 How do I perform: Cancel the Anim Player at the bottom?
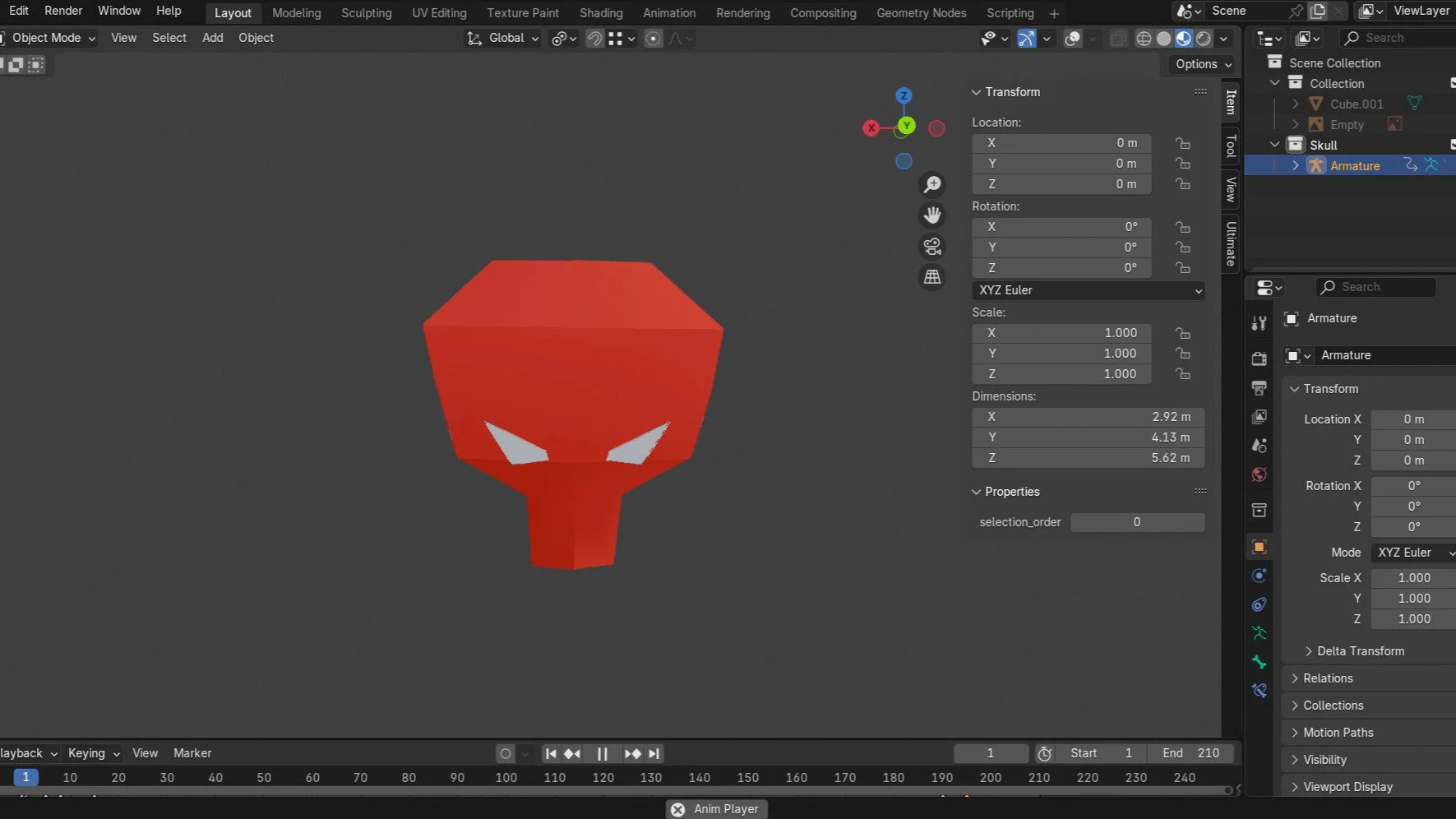[677, 809]
